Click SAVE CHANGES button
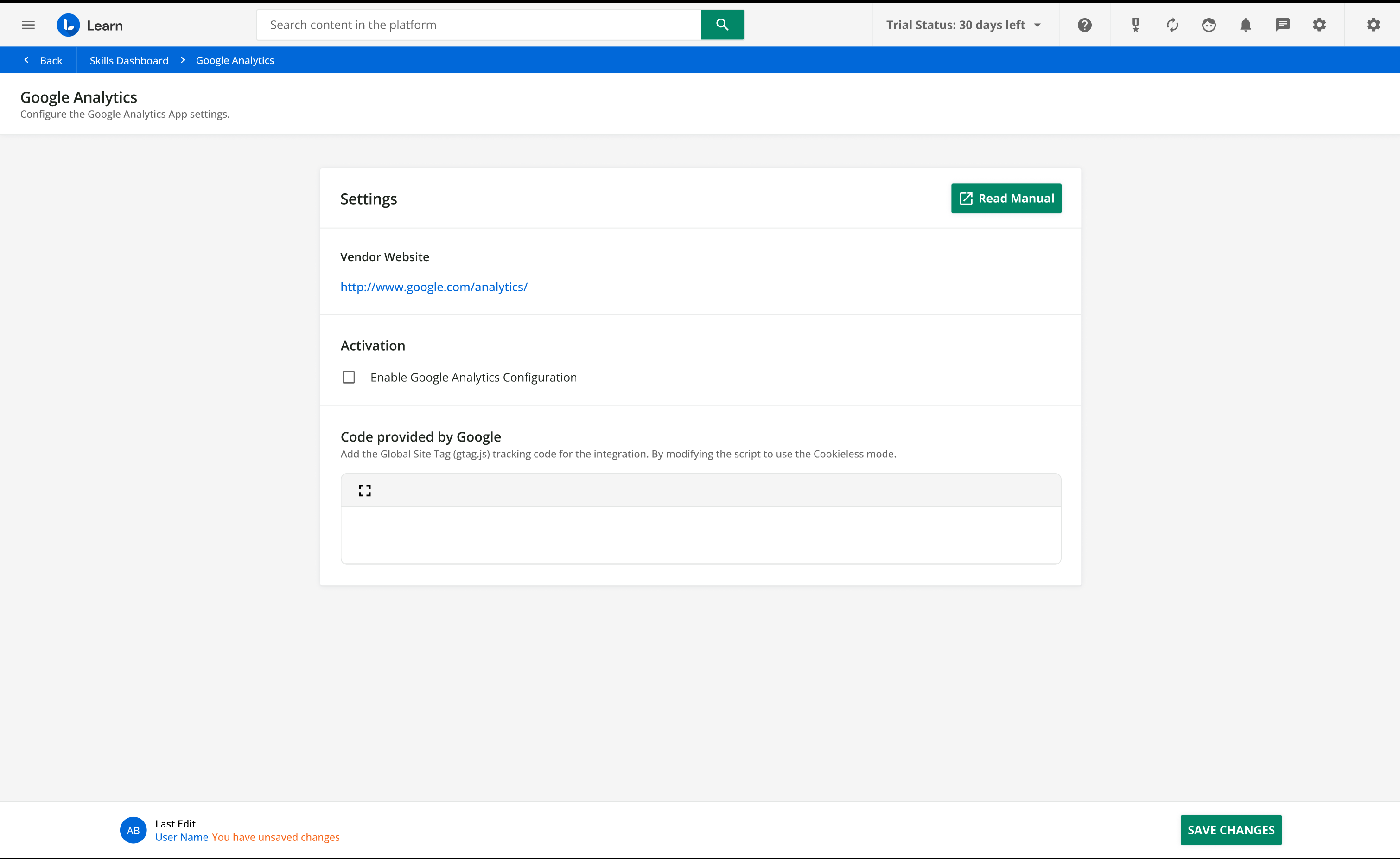1400x859 pixels. click(x=1231, y=830)
